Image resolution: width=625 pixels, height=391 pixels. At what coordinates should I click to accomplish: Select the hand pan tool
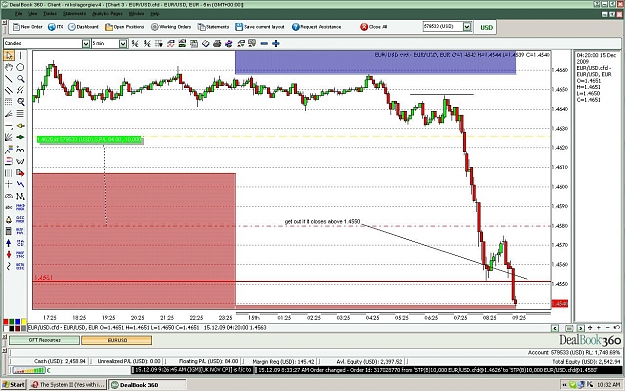[x=9, y=67]
